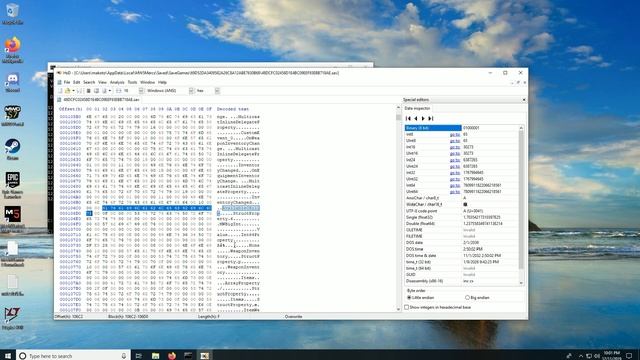The height and width of the screenshot is (360, 640).
Task: Open the View menu
Action: tap(102, 82)
